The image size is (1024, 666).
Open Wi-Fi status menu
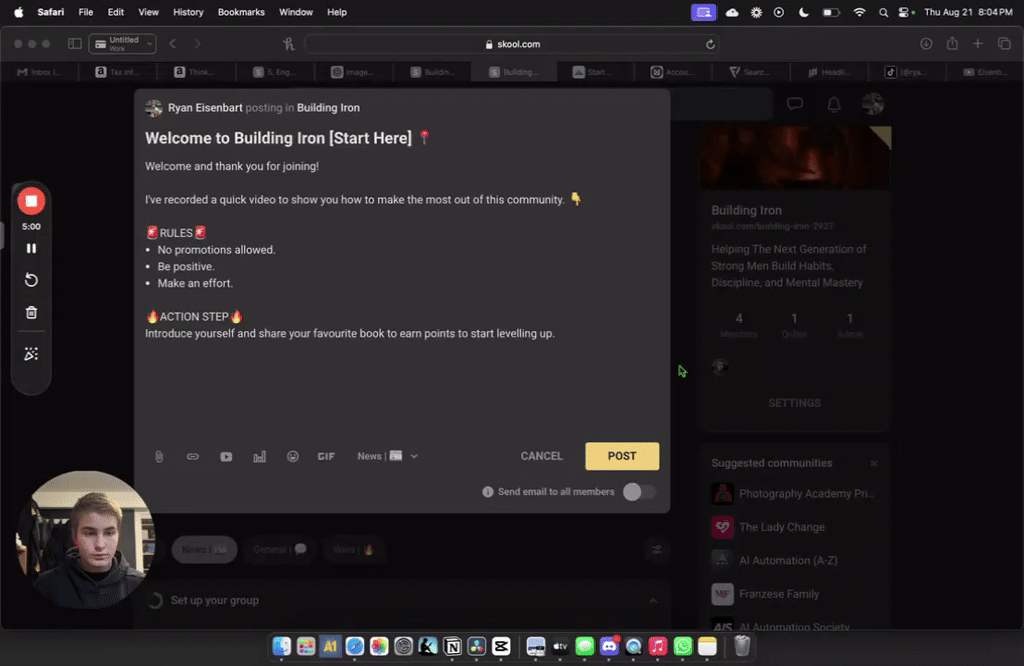click(859, 12)
